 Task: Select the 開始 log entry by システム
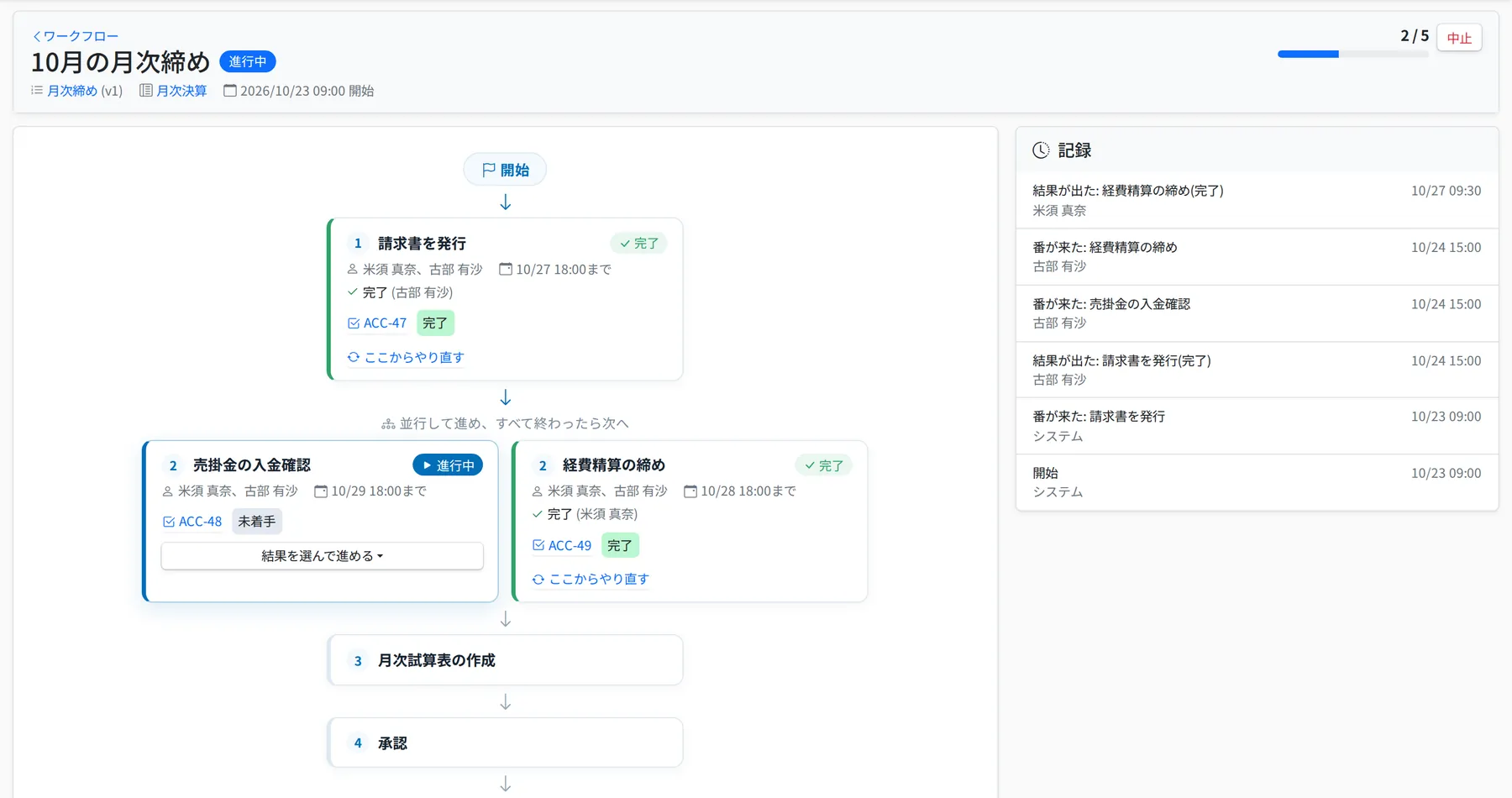[1257, 482]
